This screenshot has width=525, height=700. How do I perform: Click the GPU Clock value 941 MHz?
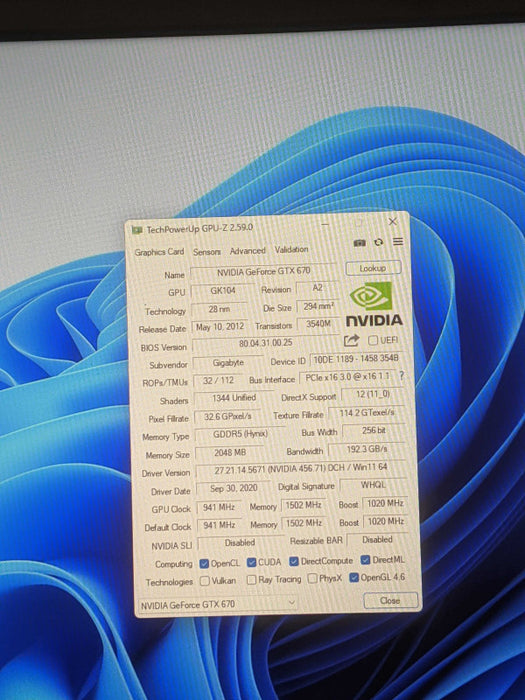(x=219, y=508)
